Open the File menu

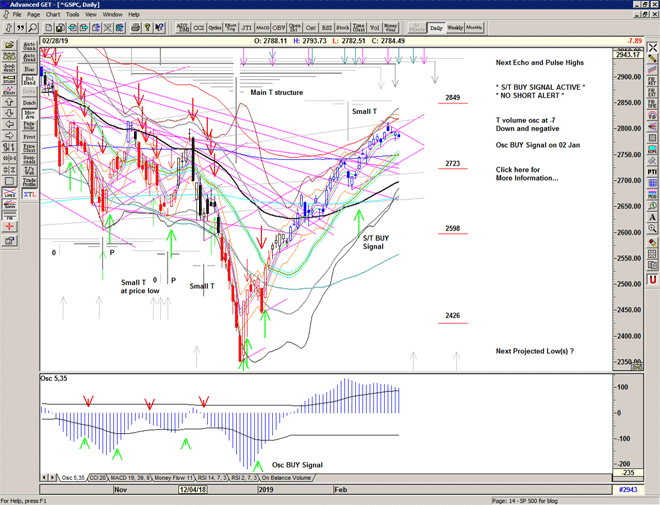15,15
